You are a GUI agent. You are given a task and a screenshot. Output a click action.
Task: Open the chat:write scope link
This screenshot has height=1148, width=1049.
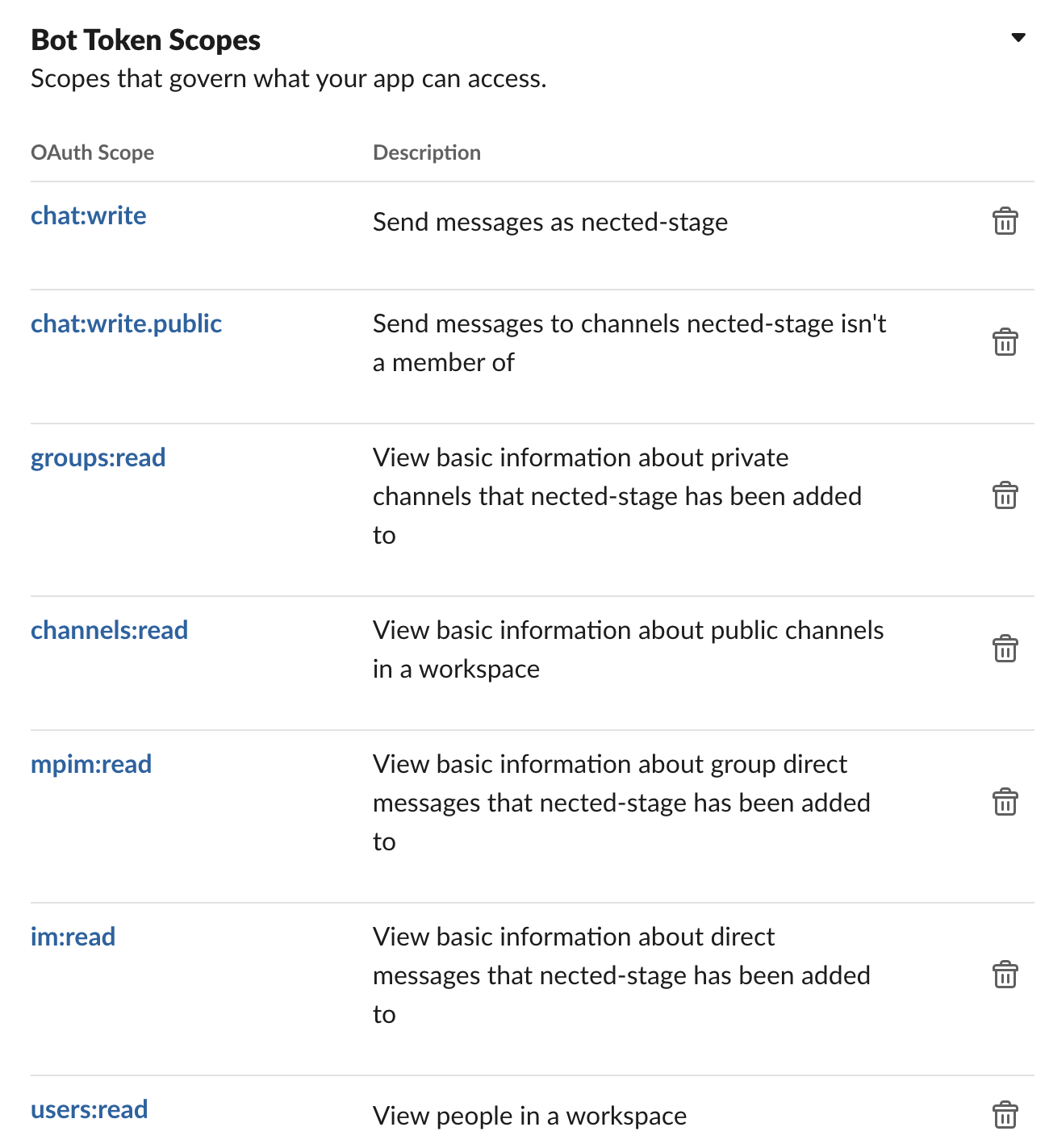[89, 216]
